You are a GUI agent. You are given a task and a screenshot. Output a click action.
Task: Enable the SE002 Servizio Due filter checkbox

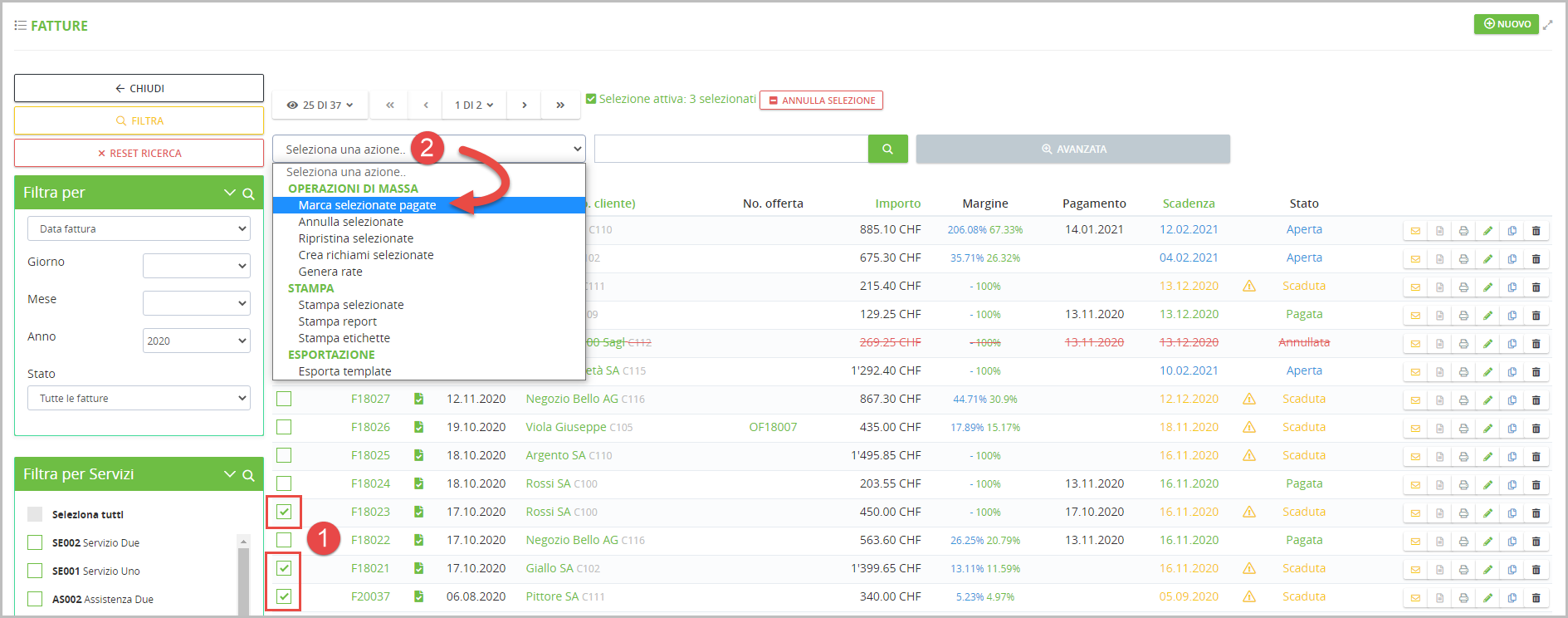[x=35, y=543]
